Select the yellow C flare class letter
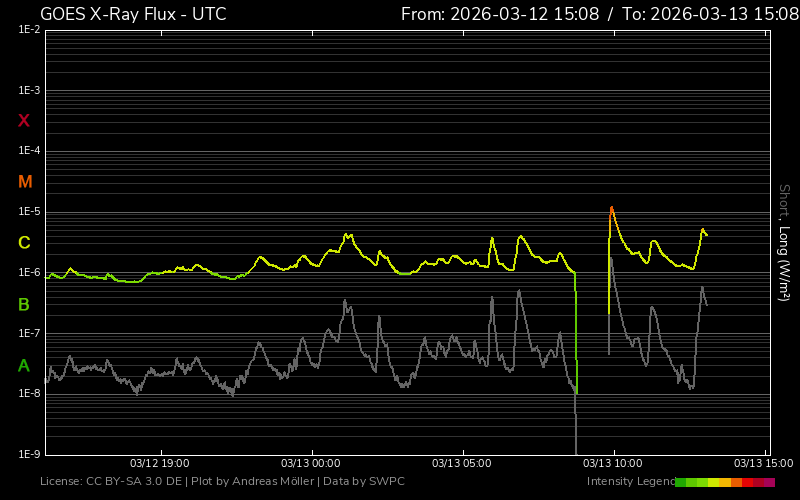This screenshot has width=800, height=500. [24, 243]
